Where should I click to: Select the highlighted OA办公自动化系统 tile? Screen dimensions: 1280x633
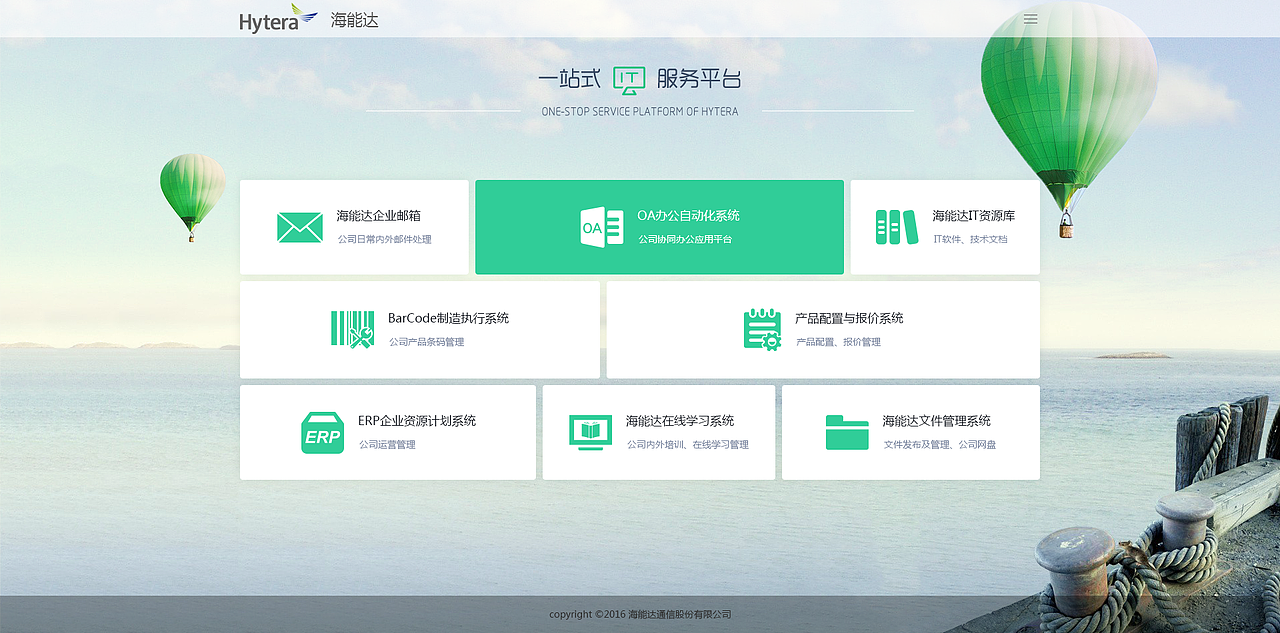pyautogui.click(x=660, y=226)
